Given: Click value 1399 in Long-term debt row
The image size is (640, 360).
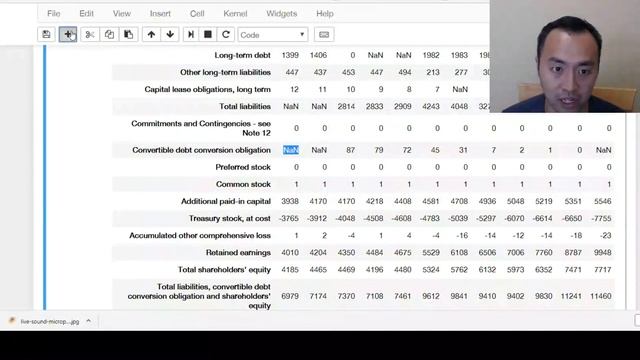Looking at the screenshot, I should point(290,55).
